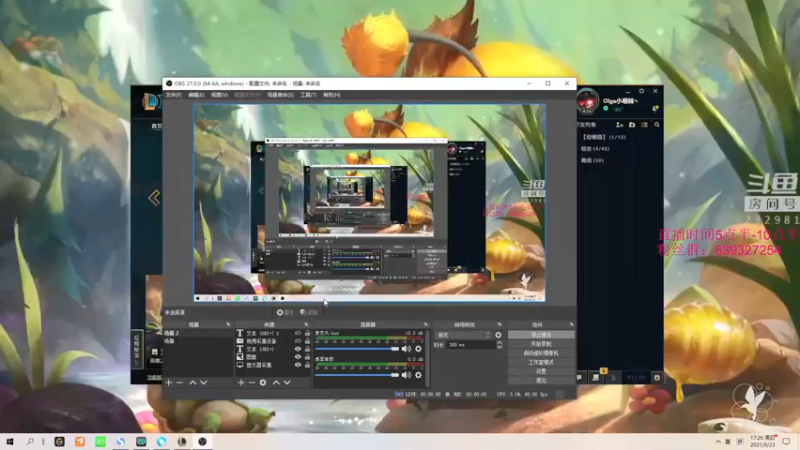Open the 编辑(E) menu in OBS
This screenshot has height=450, width=800.
pos(196,95)
